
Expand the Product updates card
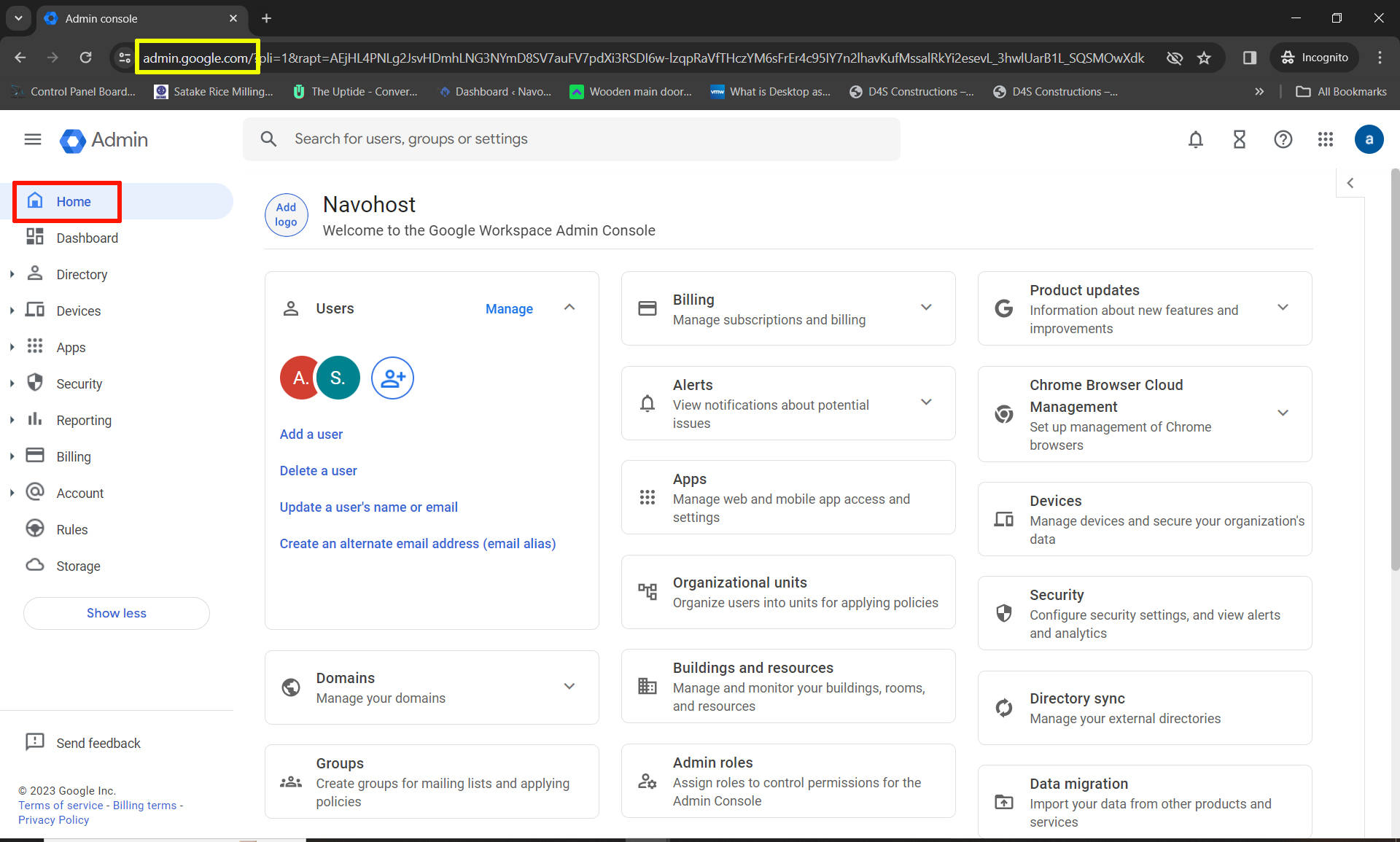pos(1283,308)
